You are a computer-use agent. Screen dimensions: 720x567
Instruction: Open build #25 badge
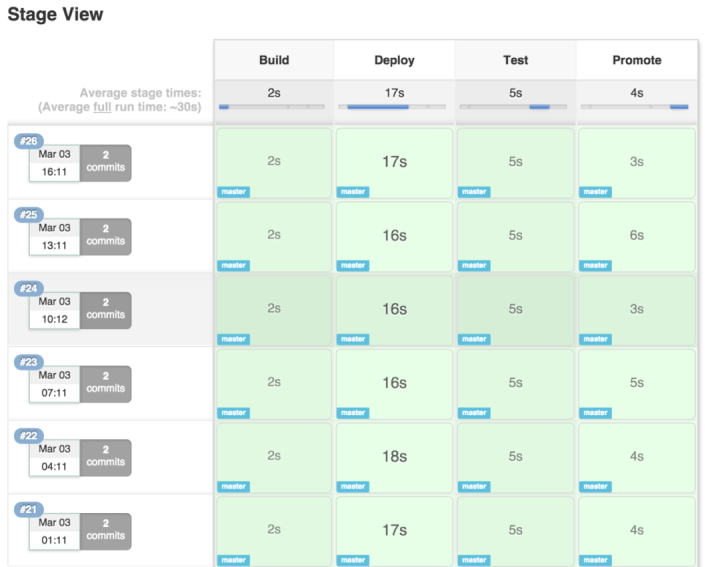click(x=27, y=215)
